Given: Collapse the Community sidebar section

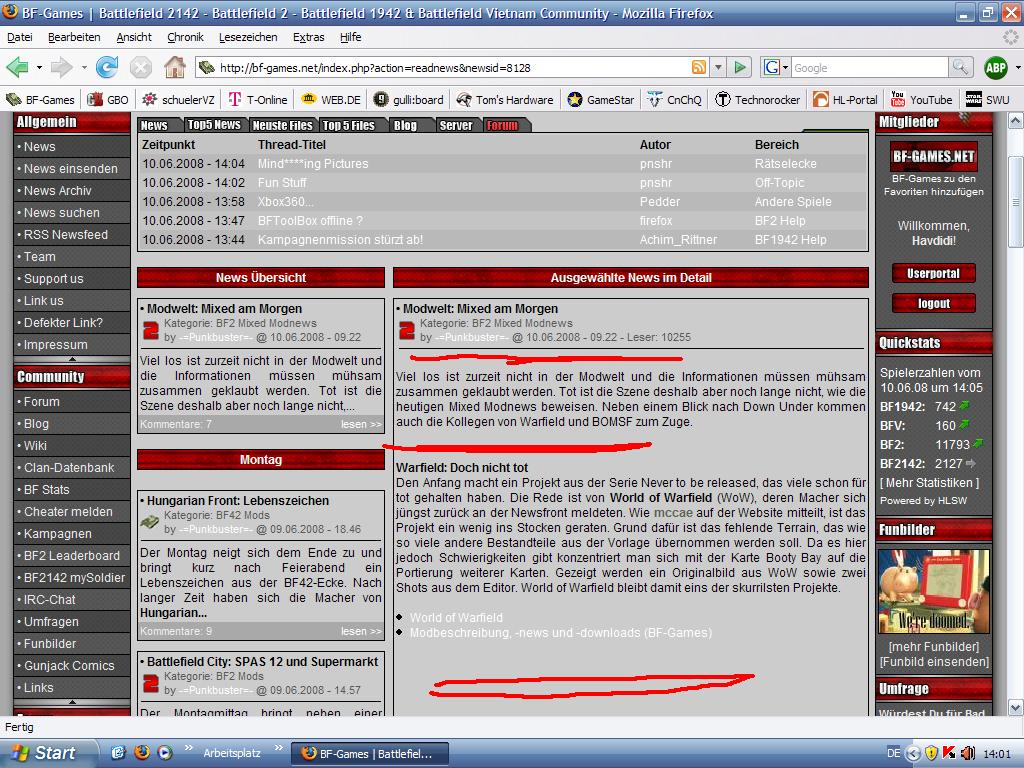Looking at the screenshot, I should (72, 702).
